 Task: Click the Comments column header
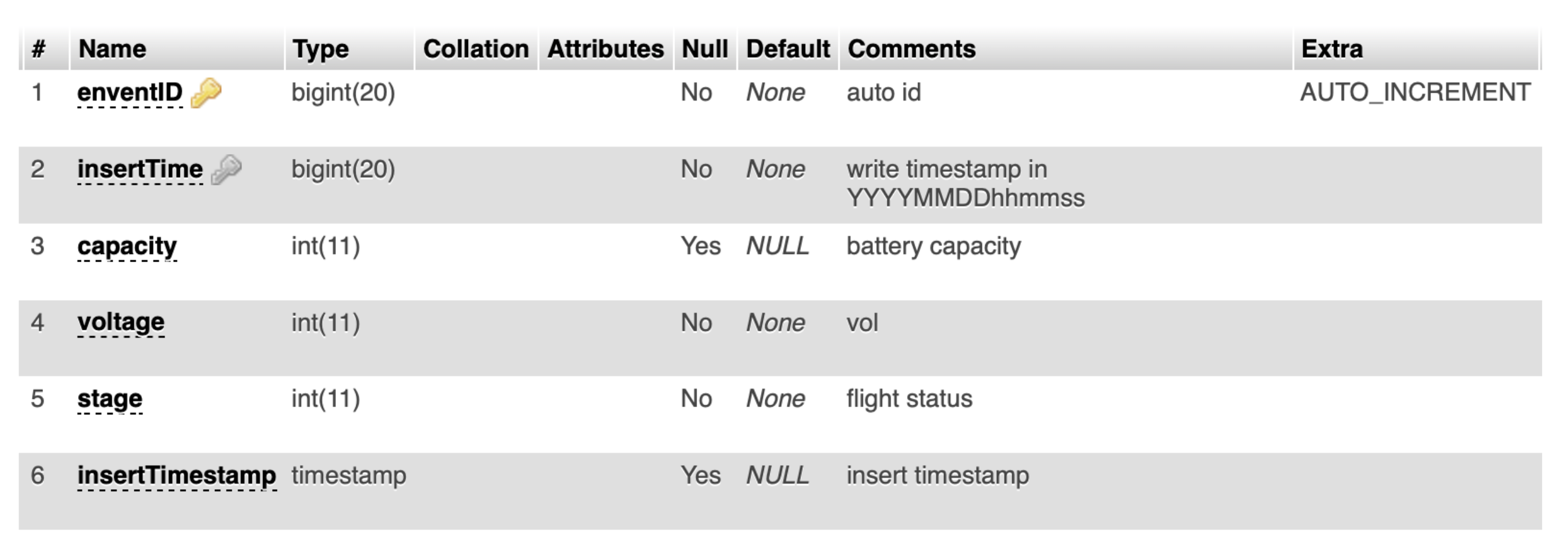[911, 49]
